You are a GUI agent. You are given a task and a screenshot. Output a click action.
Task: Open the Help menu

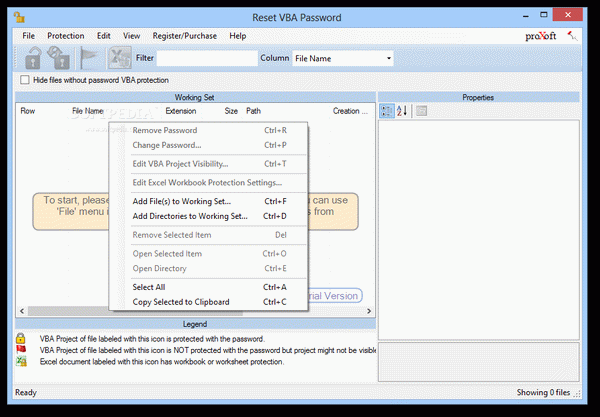238,36
